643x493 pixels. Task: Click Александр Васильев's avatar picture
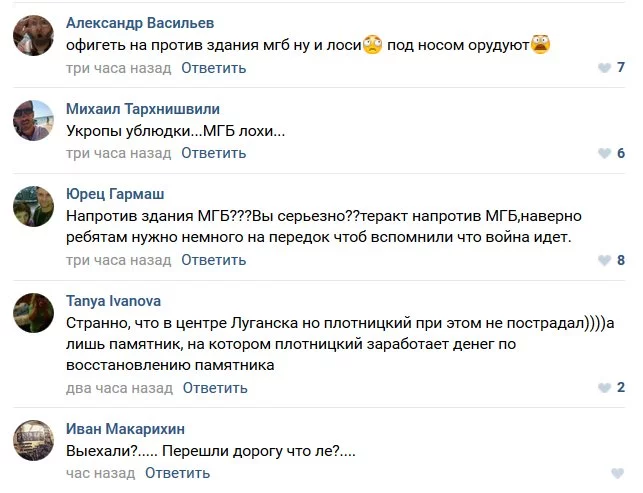pos(34,35)
